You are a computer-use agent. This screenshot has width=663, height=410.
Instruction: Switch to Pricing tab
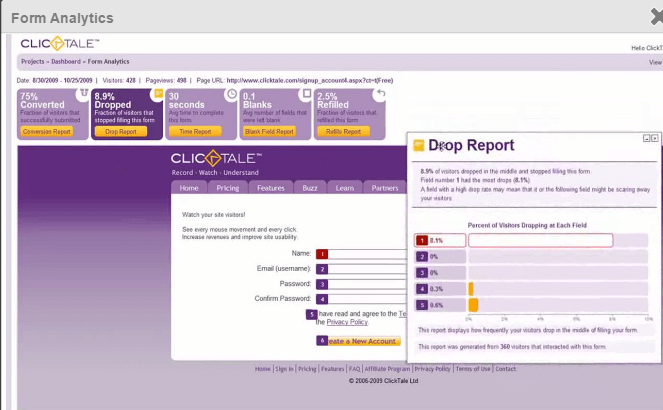click(x=227, y=188)
